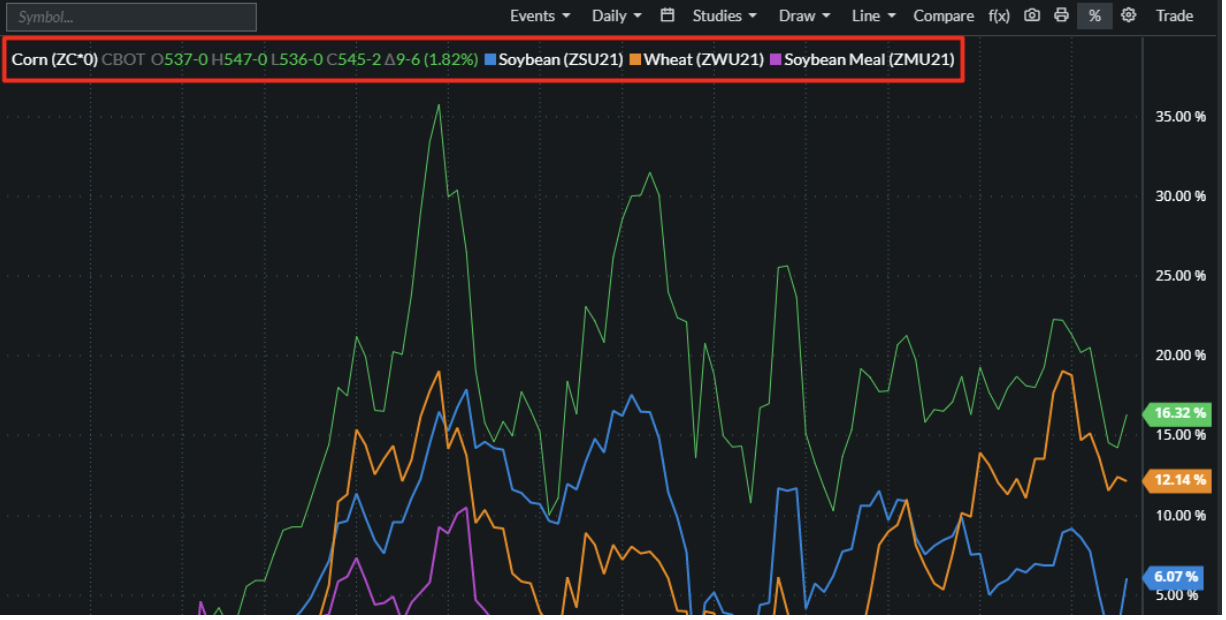Click the Soybean blue color swatch

pyautogui.click(x=490, y=60)
